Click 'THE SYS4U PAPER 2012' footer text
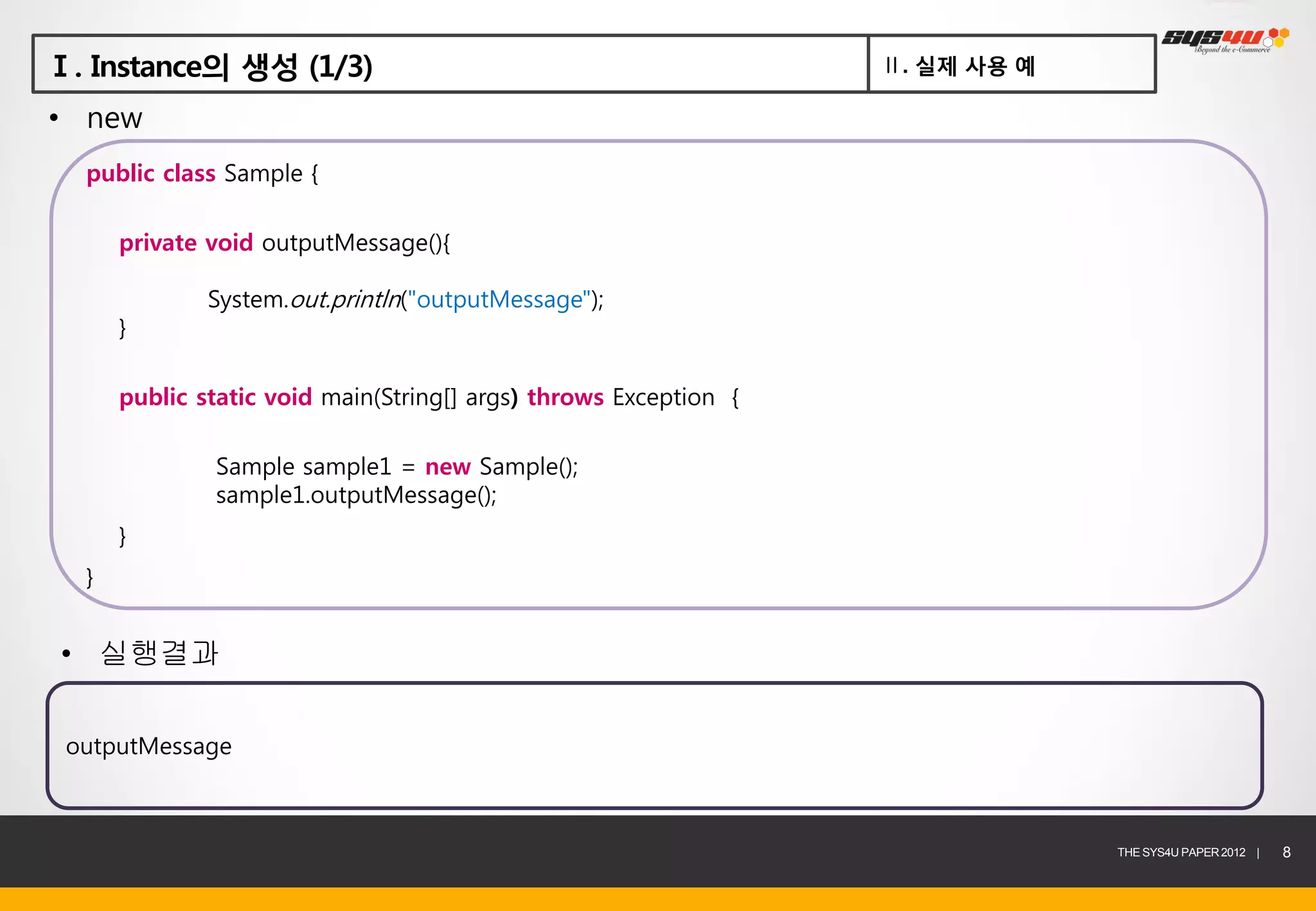This screenshot has width=1316, height=911. click(1181, 853)
